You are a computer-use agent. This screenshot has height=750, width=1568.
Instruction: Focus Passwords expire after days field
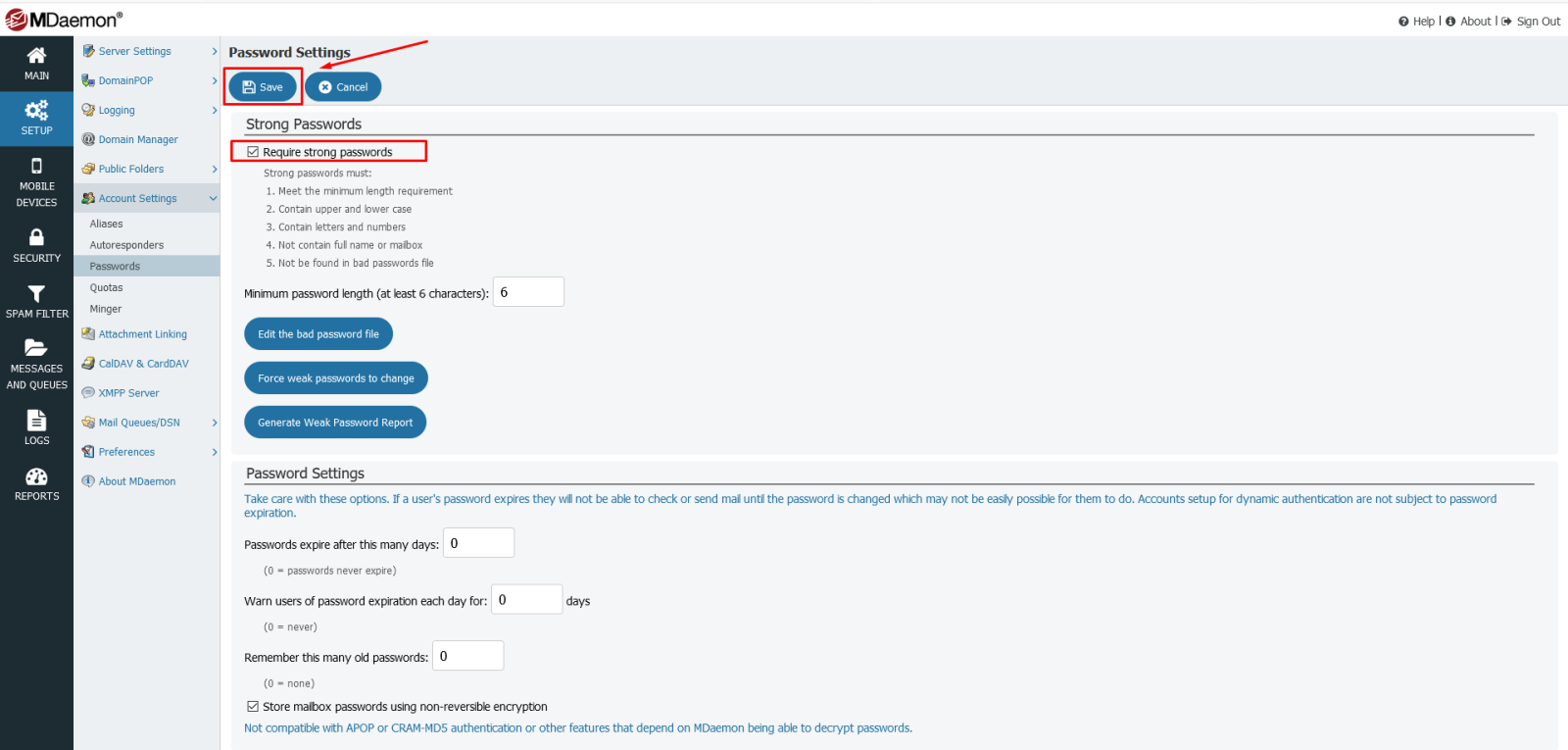pyautogui.click(x=478, y=543)
